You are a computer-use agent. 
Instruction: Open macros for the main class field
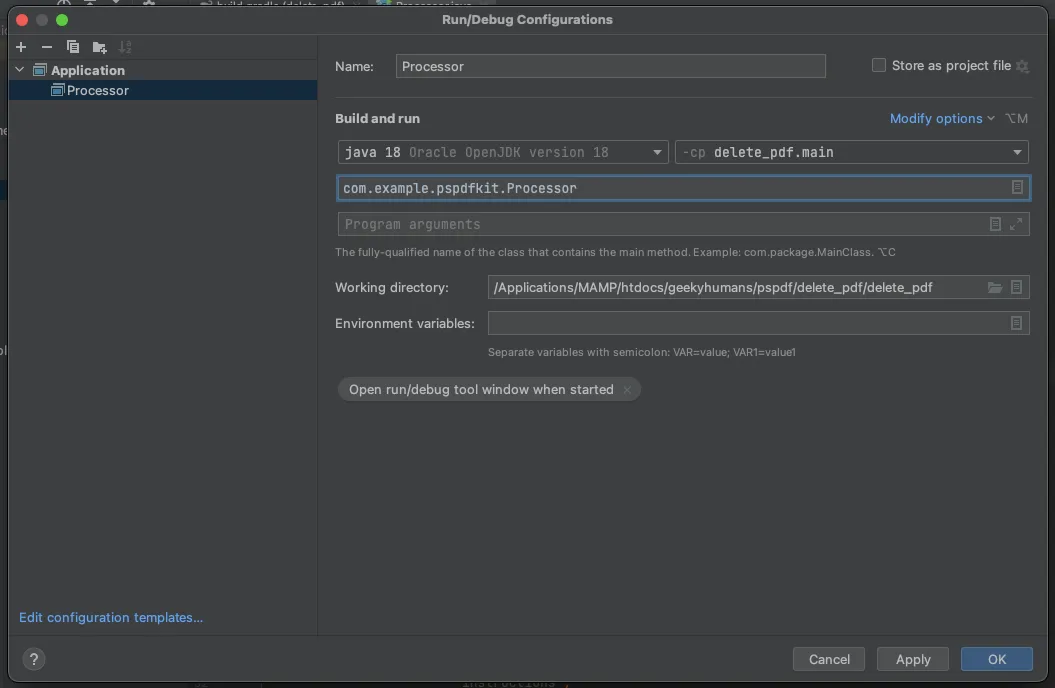click(x=1018, y=187)
